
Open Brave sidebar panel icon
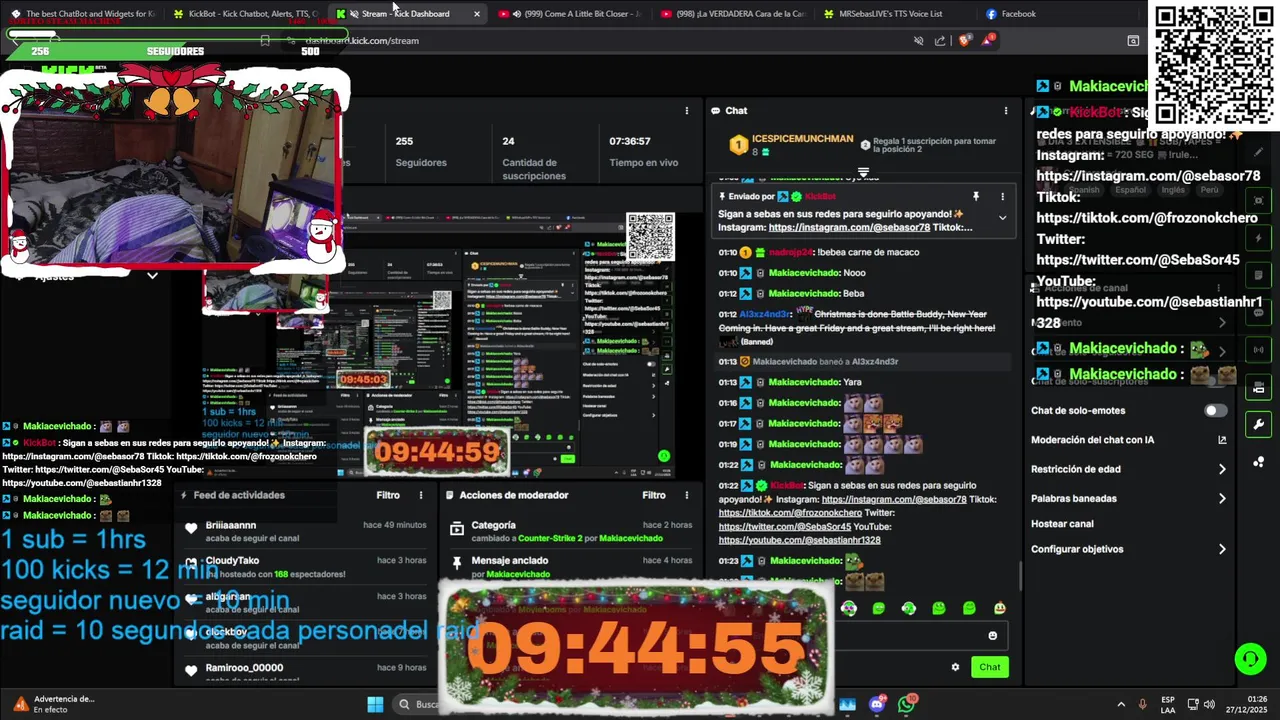pos(1133,41)
